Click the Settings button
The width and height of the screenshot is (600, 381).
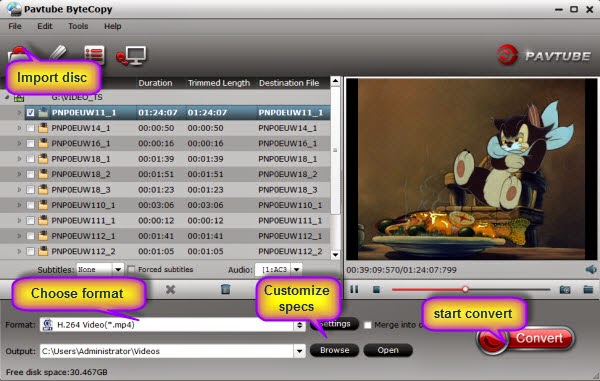[335, 324]
